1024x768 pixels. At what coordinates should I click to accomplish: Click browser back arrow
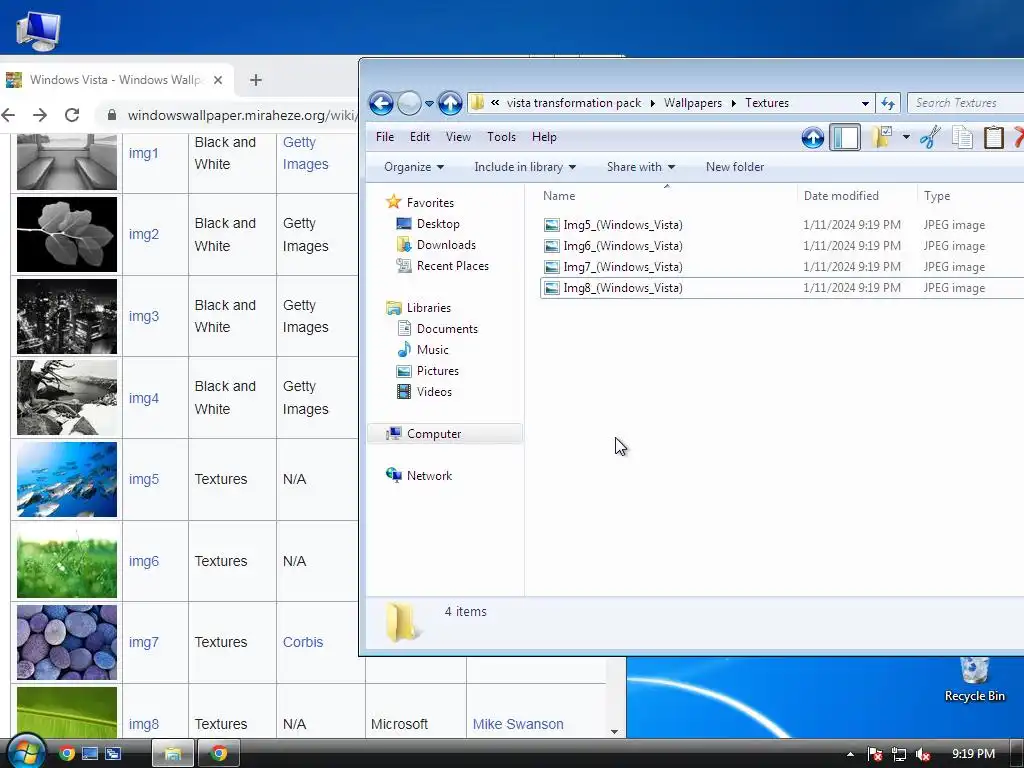[8, 115]
